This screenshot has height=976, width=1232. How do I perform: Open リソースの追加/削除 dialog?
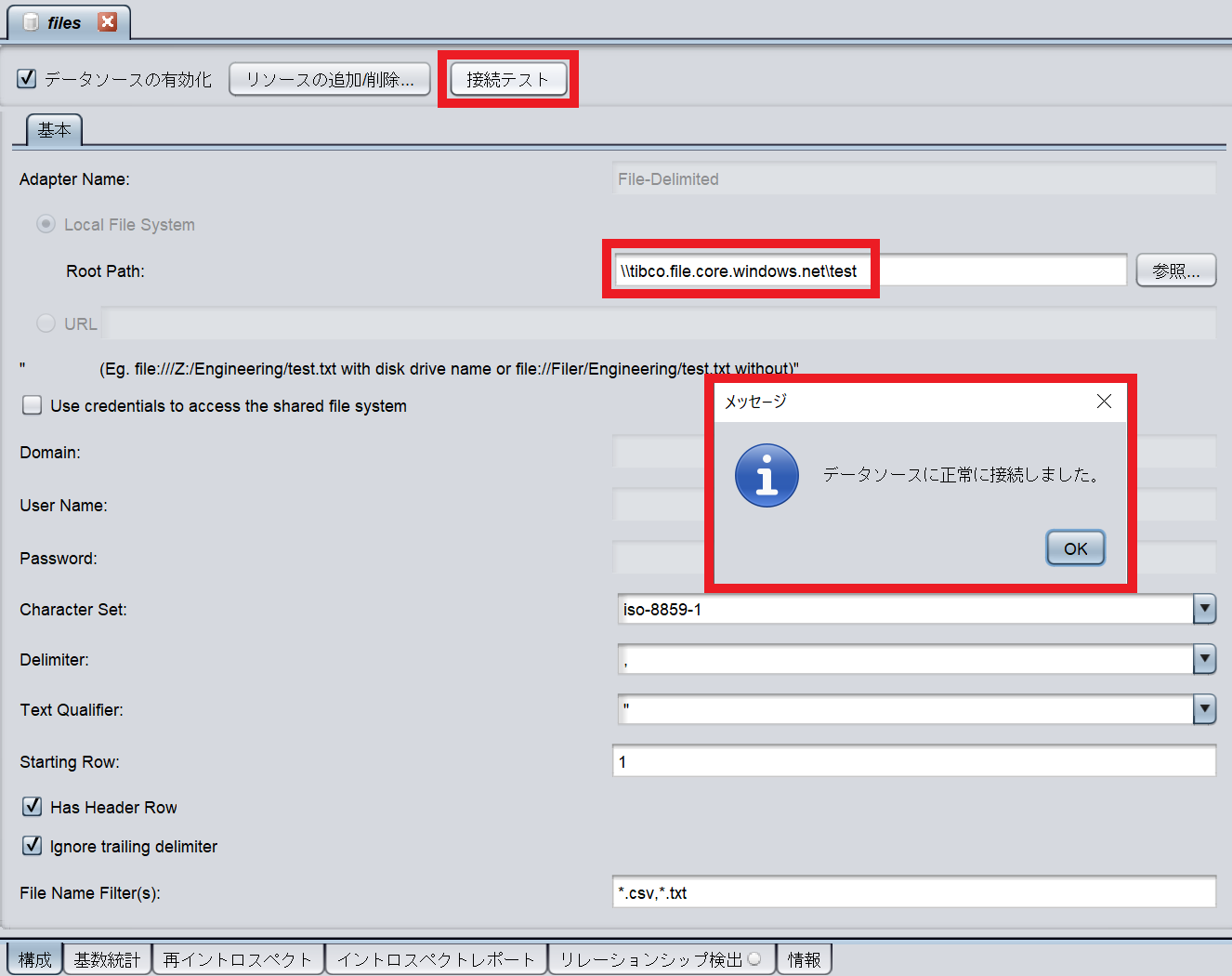(x=330, y=79)
